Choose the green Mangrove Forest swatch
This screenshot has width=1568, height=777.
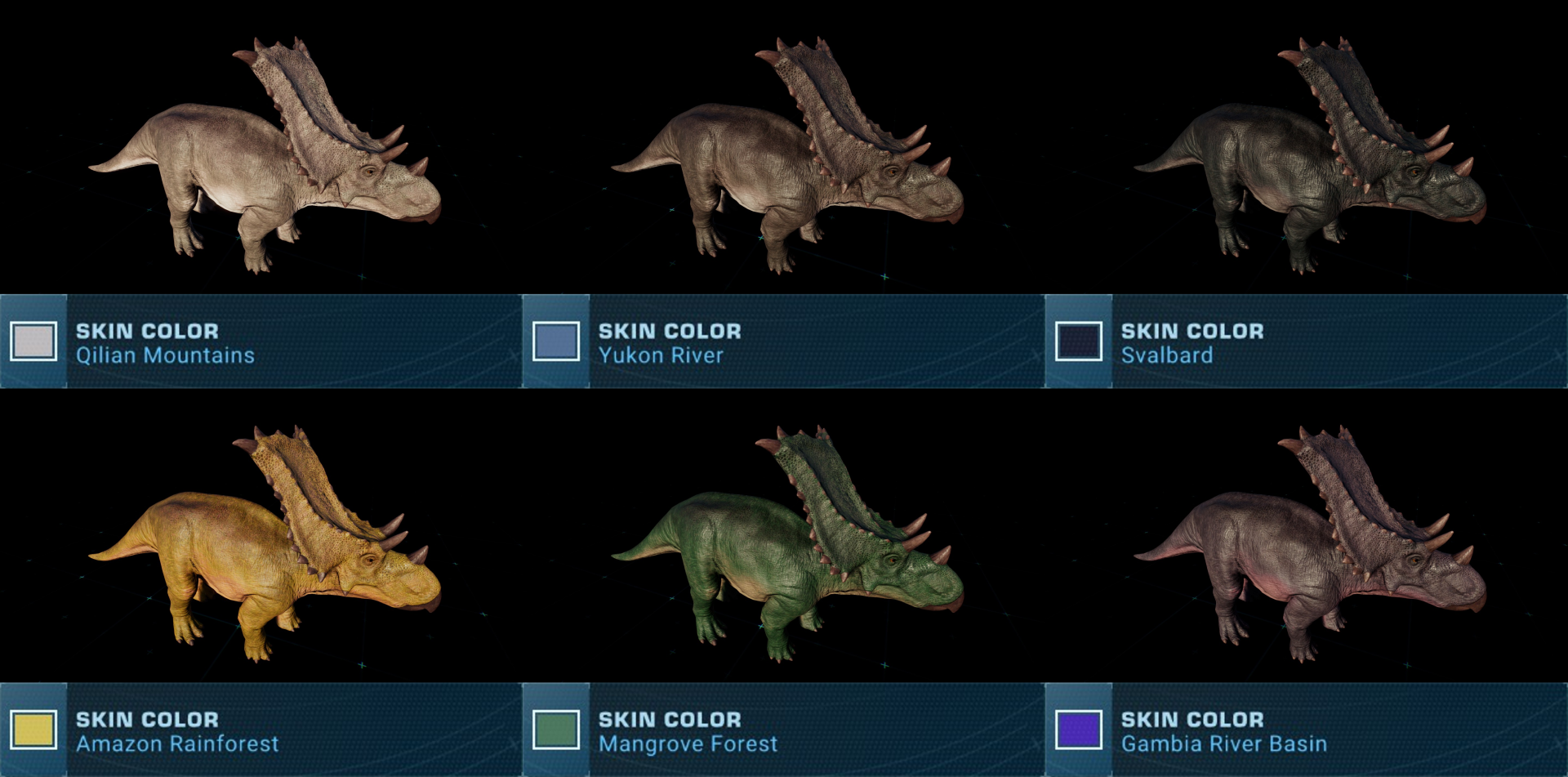pos(556,730)
